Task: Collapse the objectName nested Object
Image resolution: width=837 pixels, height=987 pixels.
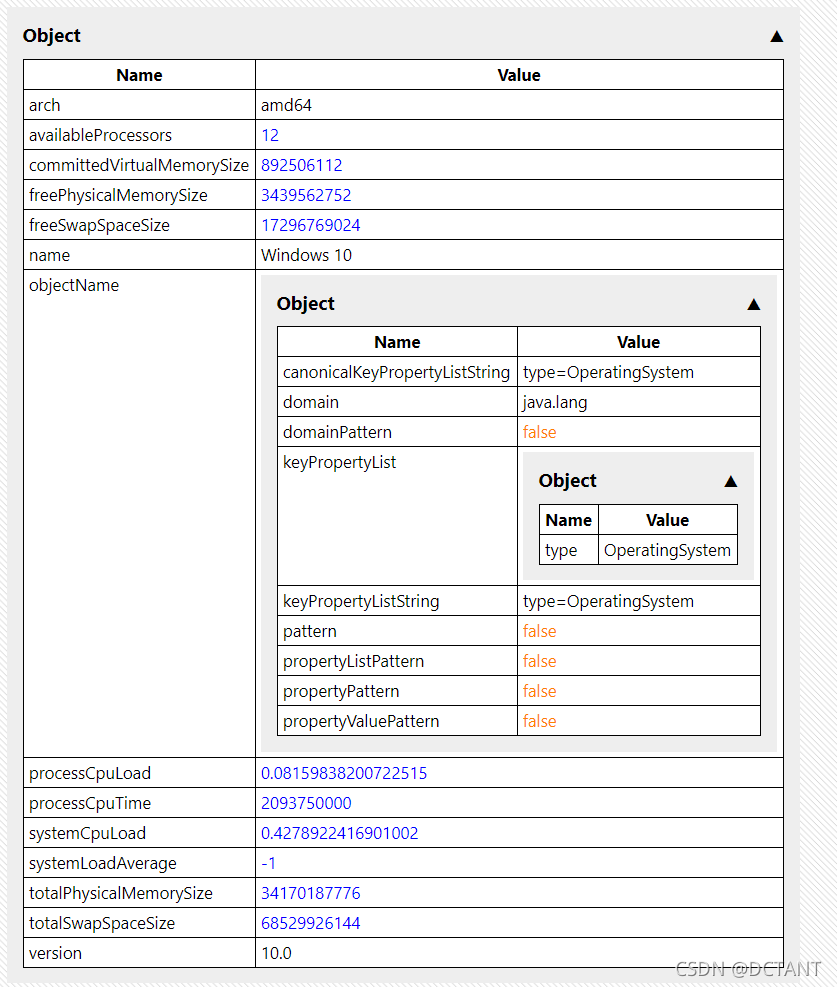Action: [754, 306]
